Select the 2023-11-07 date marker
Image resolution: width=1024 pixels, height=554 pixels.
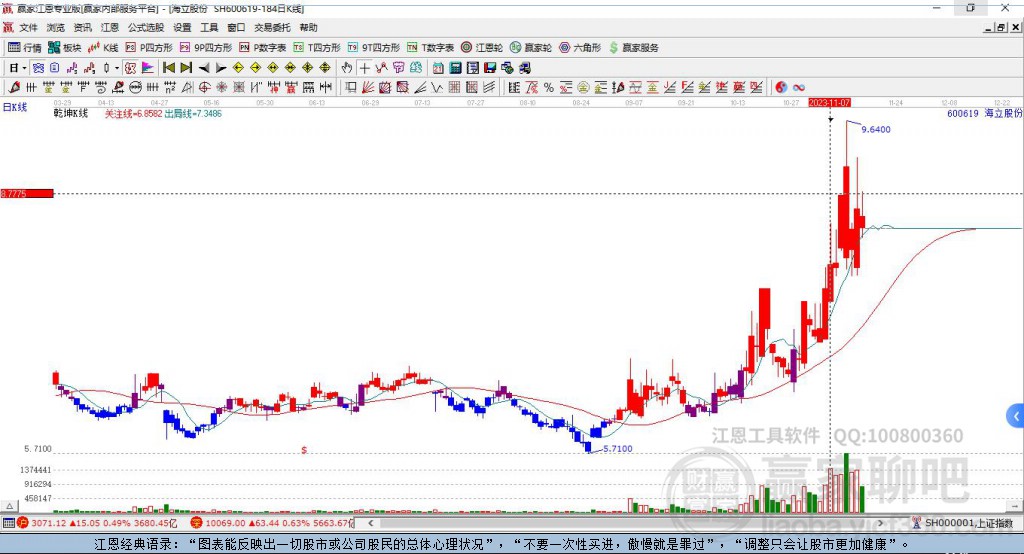829,103
